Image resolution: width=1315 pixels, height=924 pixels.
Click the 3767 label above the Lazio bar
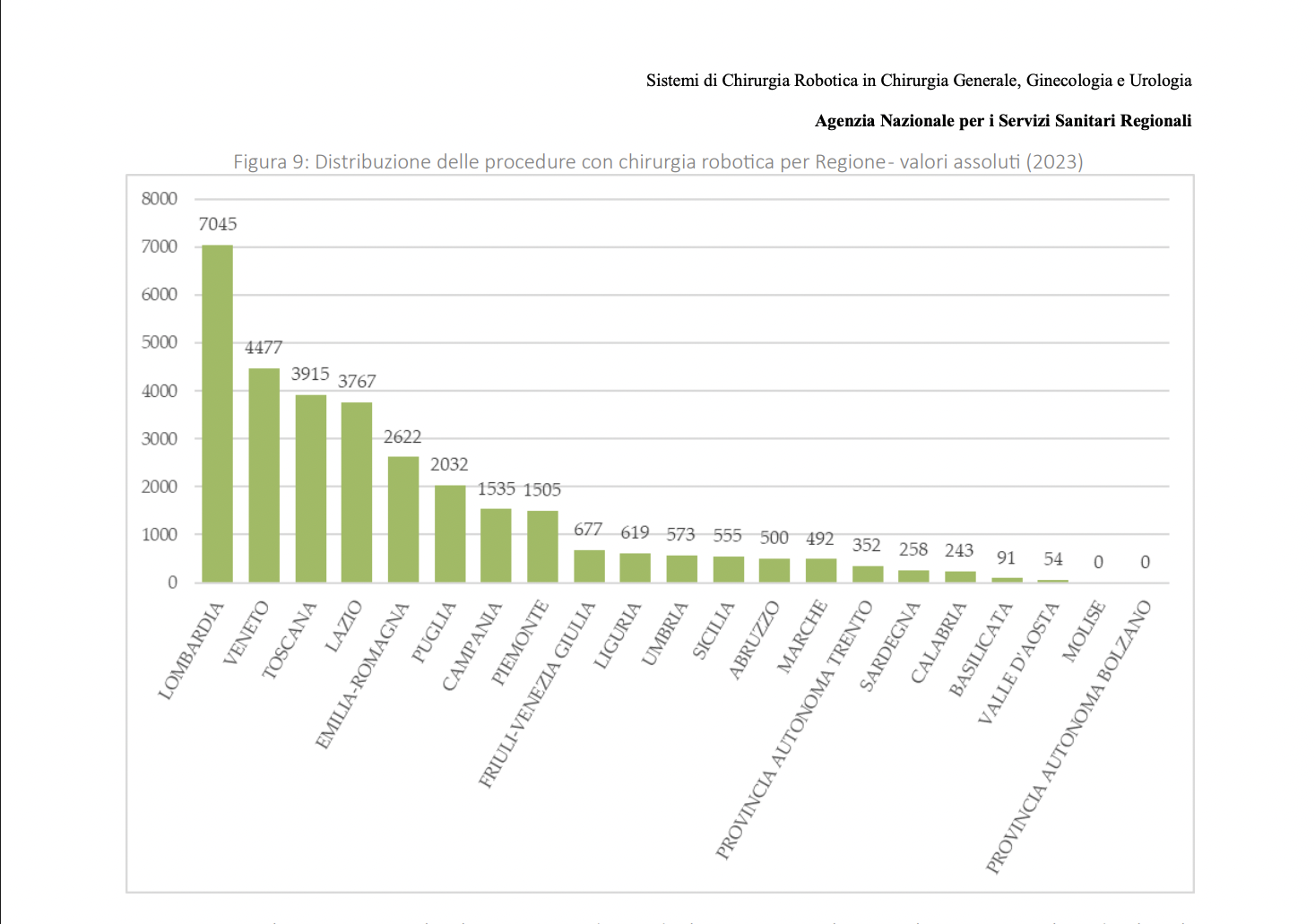click(x=357, y=382)
